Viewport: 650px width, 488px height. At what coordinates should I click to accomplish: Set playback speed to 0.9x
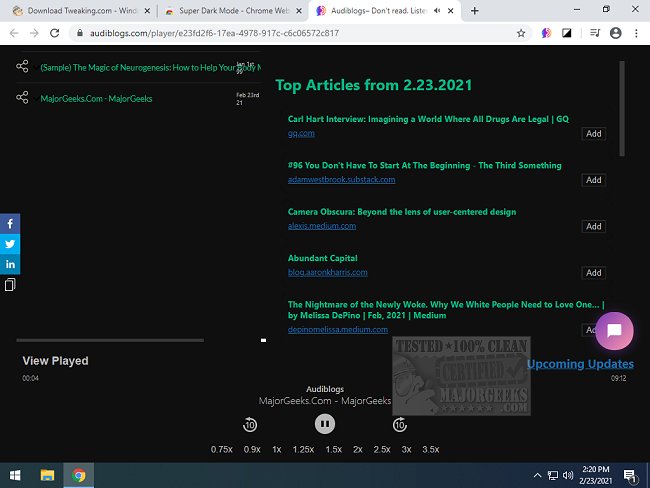point(252,449)
